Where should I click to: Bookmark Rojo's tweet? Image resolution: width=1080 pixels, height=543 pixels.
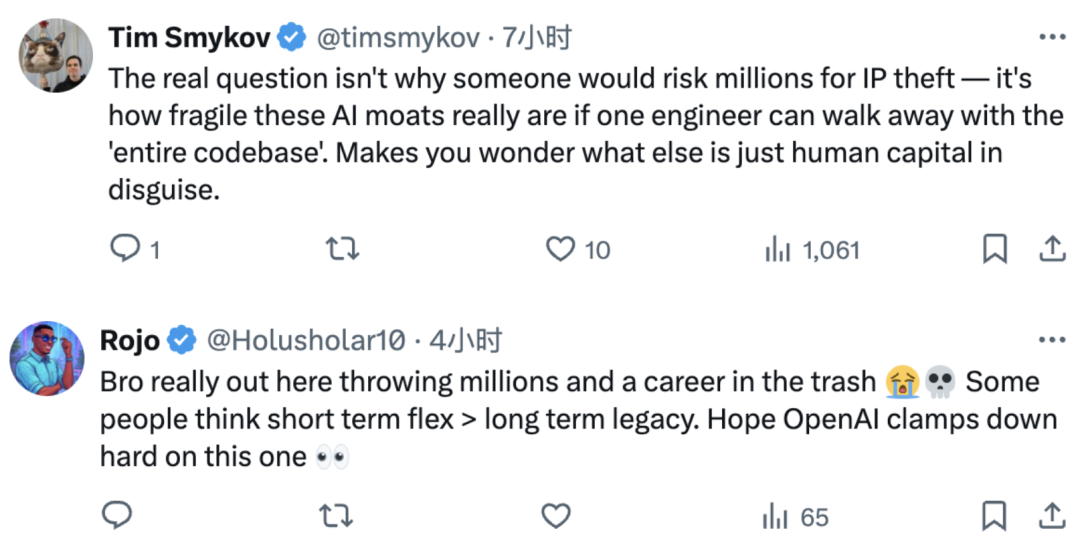pyautogui.click(x=994, y=516)
